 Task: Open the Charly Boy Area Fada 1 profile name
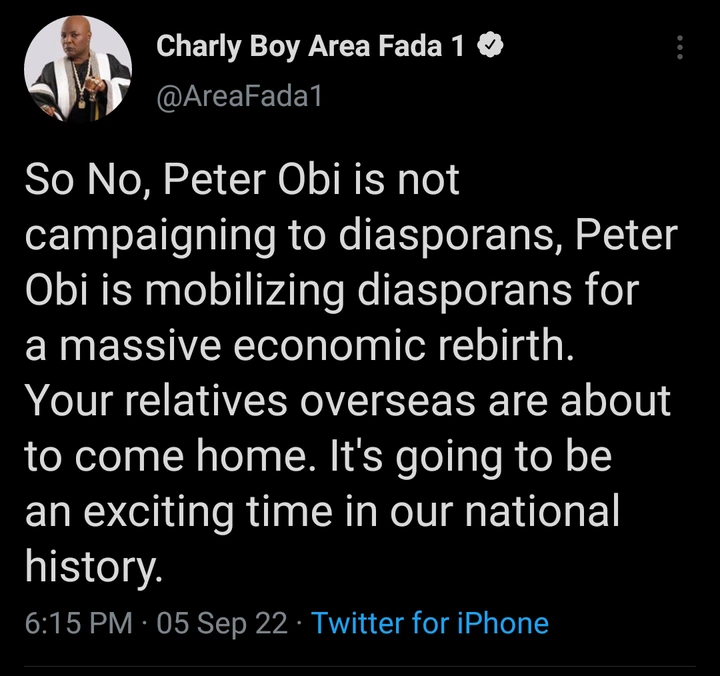311,46
